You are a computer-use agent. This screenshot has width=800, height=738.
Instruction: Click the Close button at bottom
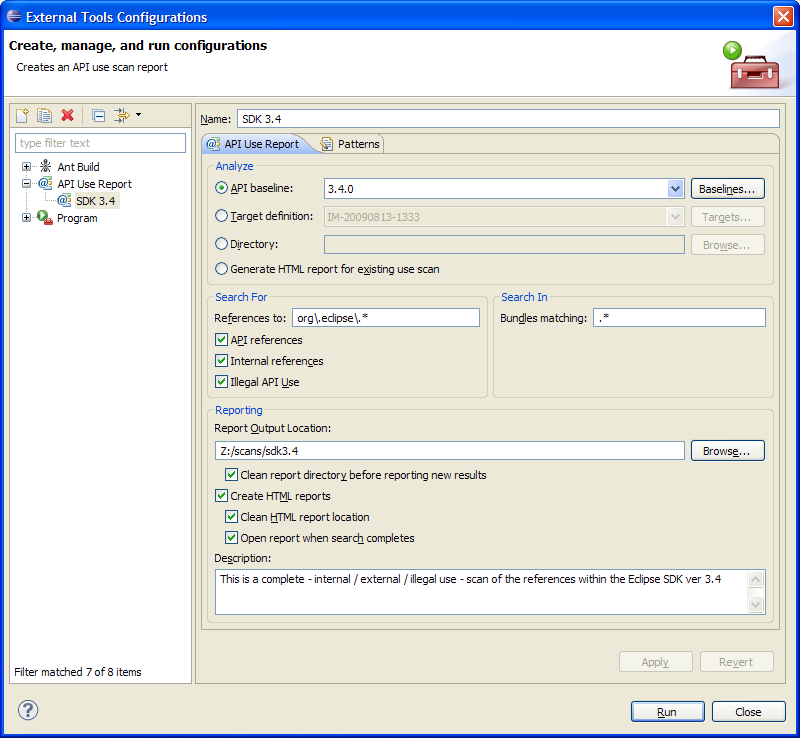748,712
